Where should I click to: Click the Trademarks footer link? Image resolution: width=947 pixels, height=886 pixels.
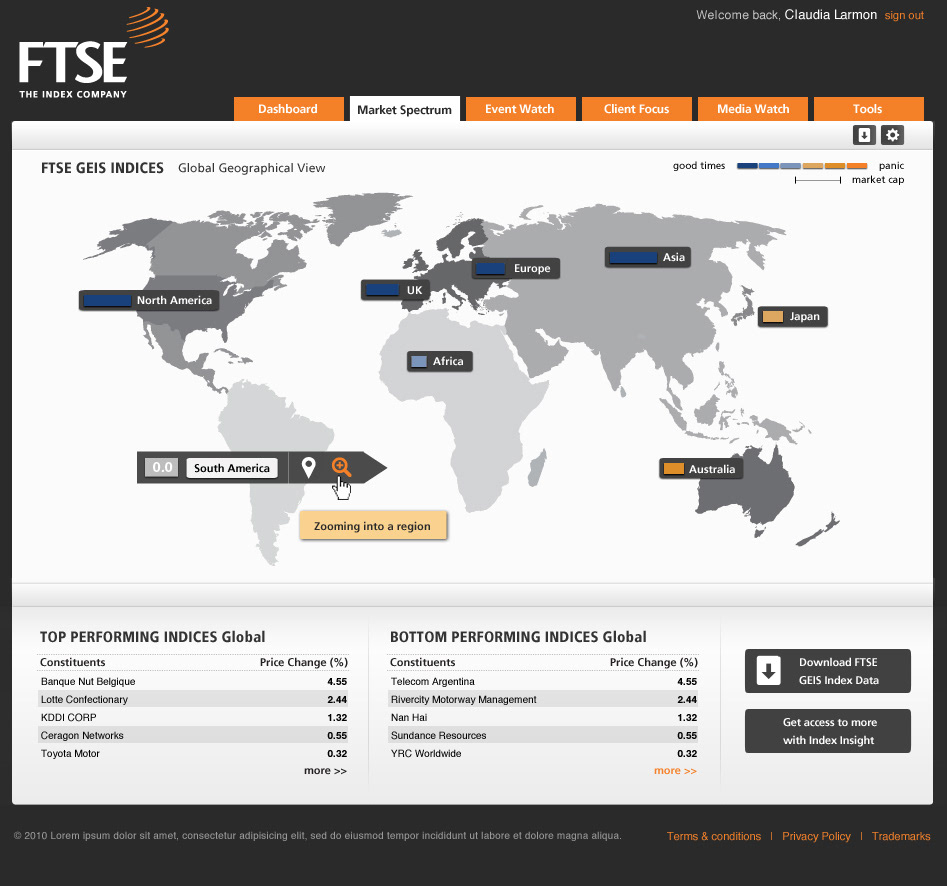pyautogui.click(x=900, y=836)
